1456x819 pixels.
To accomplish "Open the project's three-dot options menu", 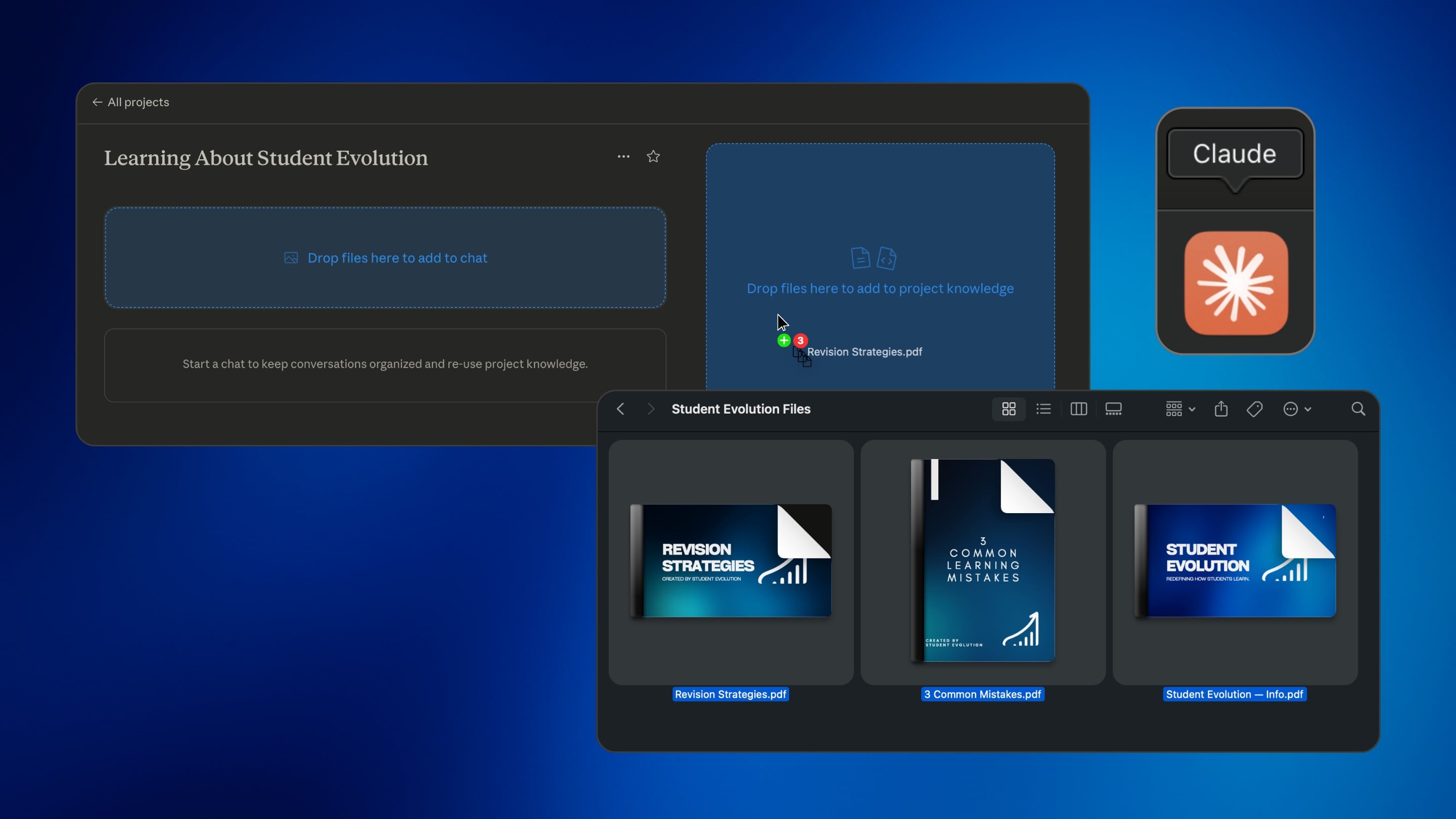I will coord(623,157).
